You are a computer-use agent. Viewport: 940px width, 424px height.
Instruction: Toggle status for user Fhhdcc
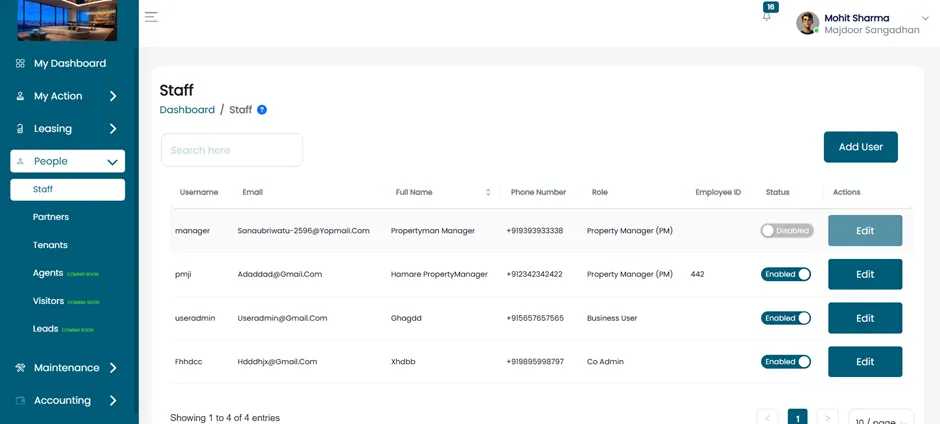[x=786, y=362]
